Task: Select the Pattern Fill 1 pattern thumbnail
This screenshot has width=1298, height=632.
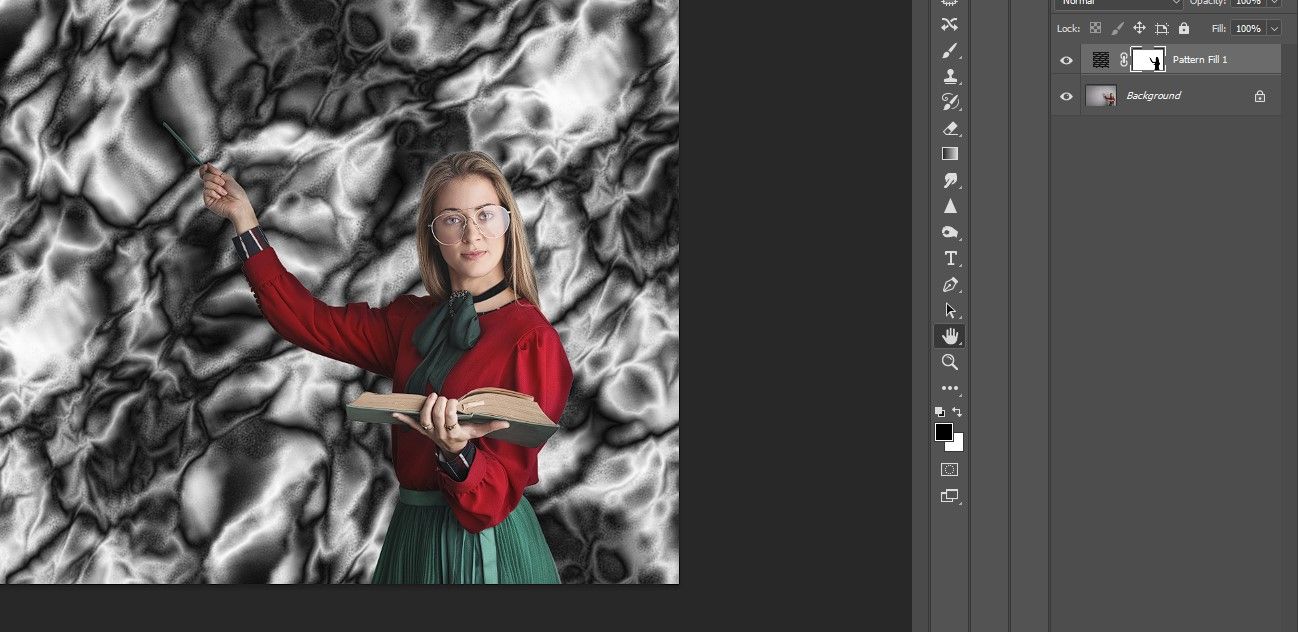Action: [1101, 60]
